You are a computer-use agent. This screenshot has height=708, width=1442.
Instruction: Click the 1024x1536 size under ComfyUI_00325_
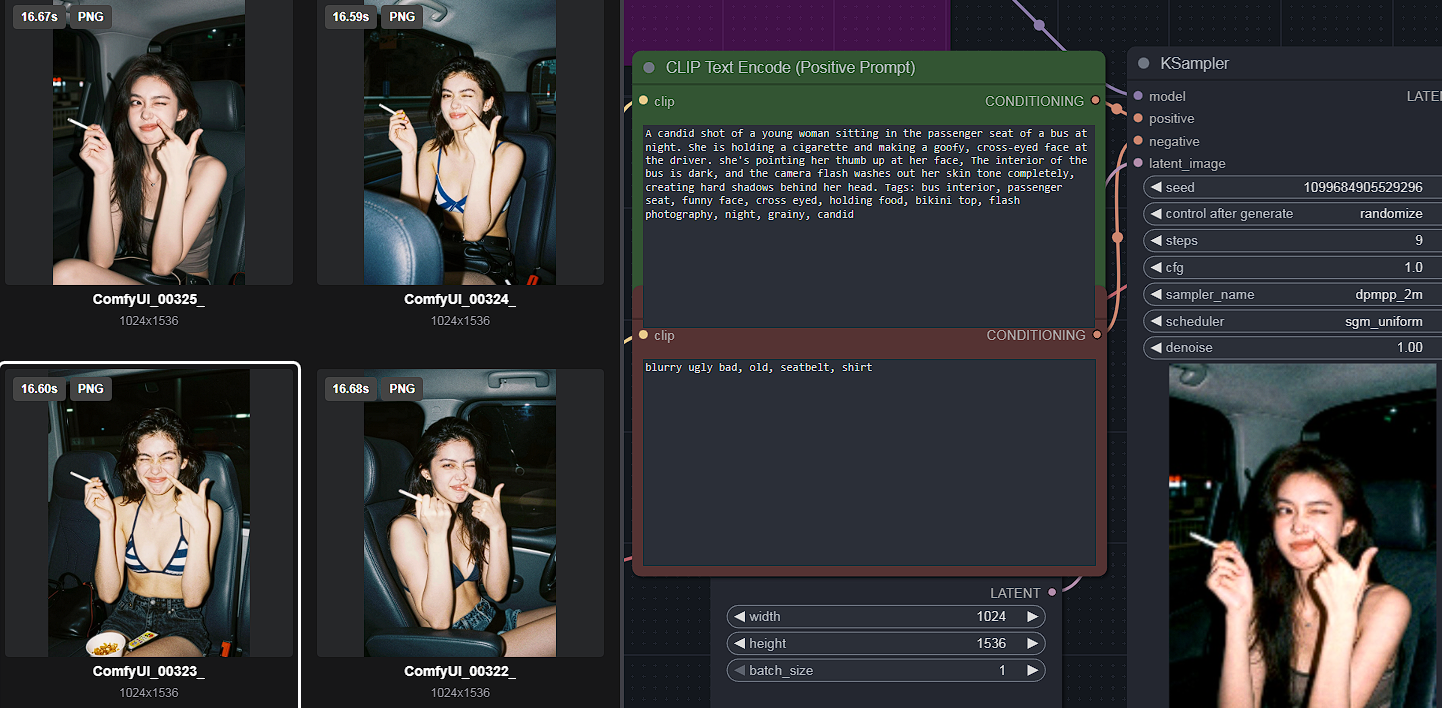149,321
